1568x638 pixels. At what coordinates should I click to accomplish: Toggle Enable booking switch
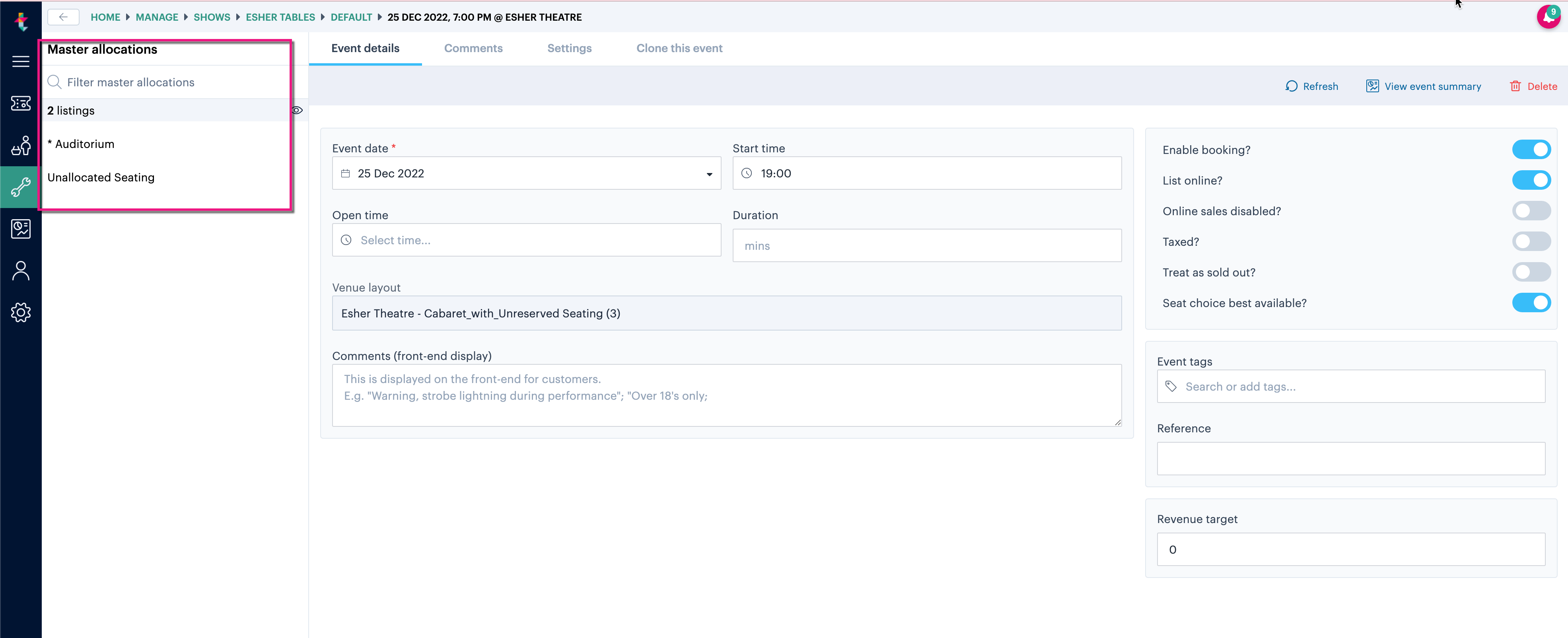[1531, 150]
